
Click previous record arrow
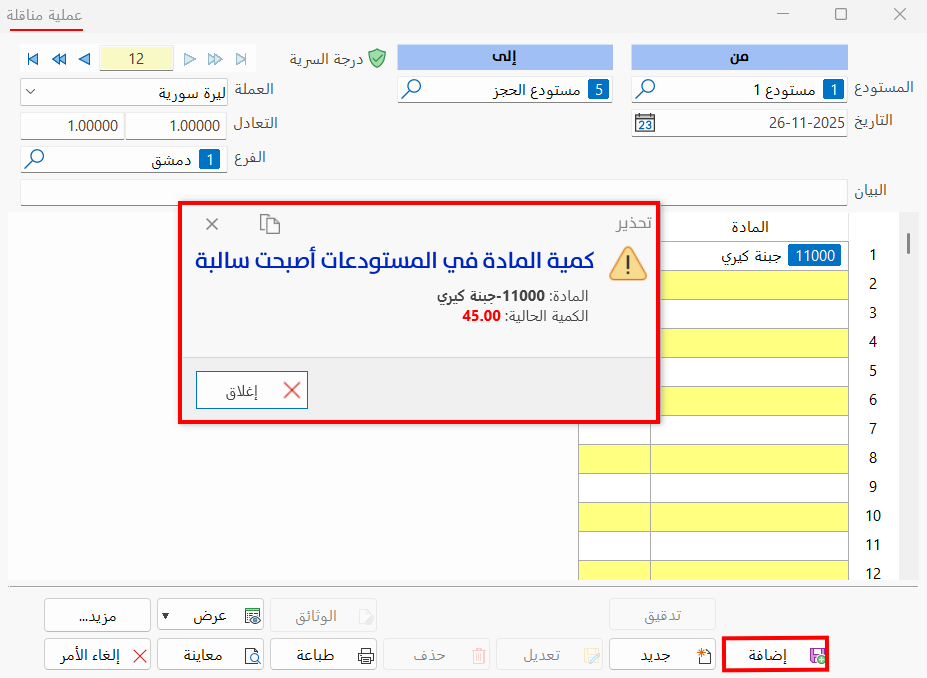(x=84, y=59)
